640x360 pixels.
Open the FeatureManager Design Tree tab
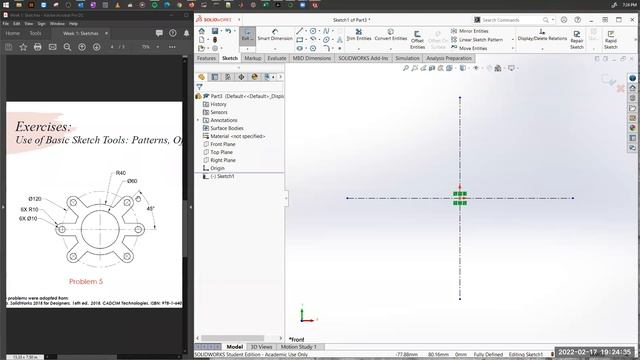click(202, 77)
